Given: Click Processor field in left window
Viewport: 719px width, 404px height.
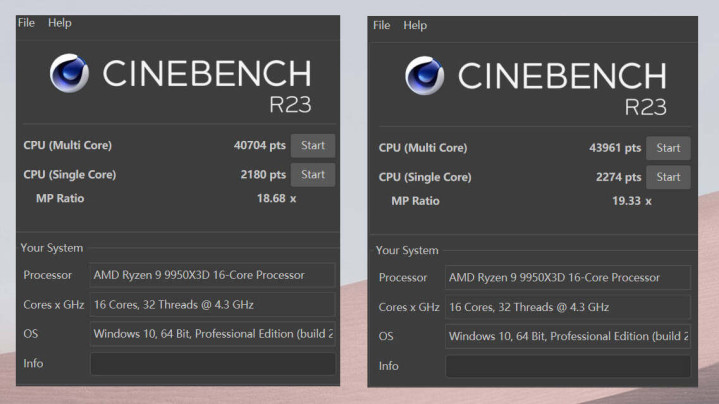Looking at the screenshot, I should click(x=213, y=275).
